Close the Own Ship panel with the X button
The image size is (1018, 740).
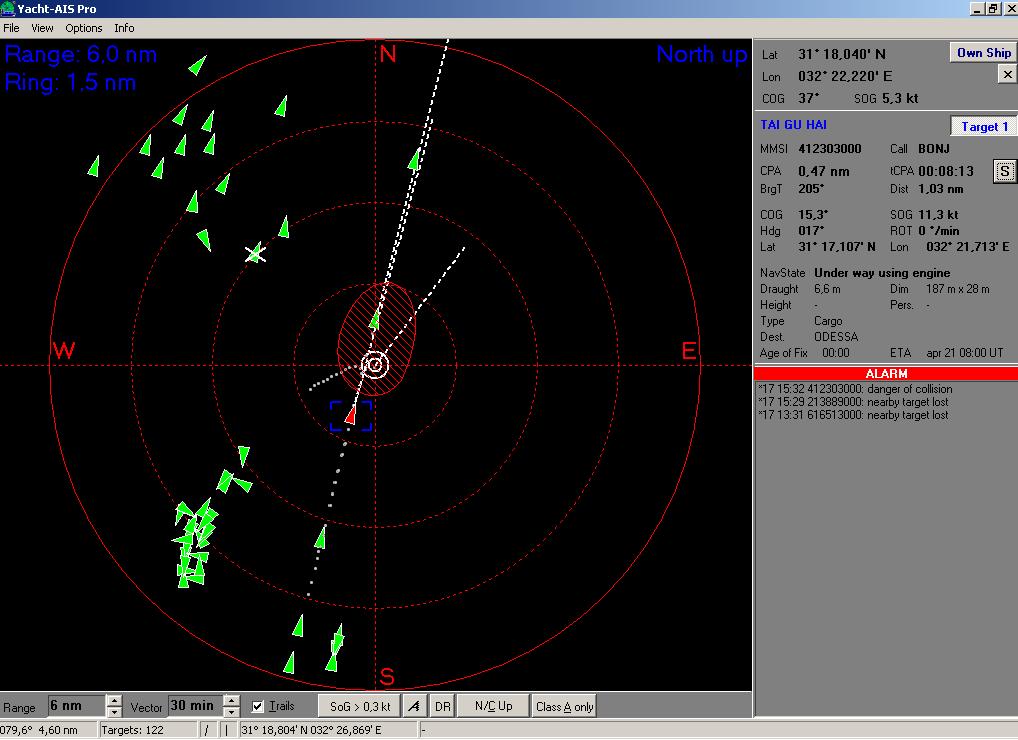tap(1007, 75)
